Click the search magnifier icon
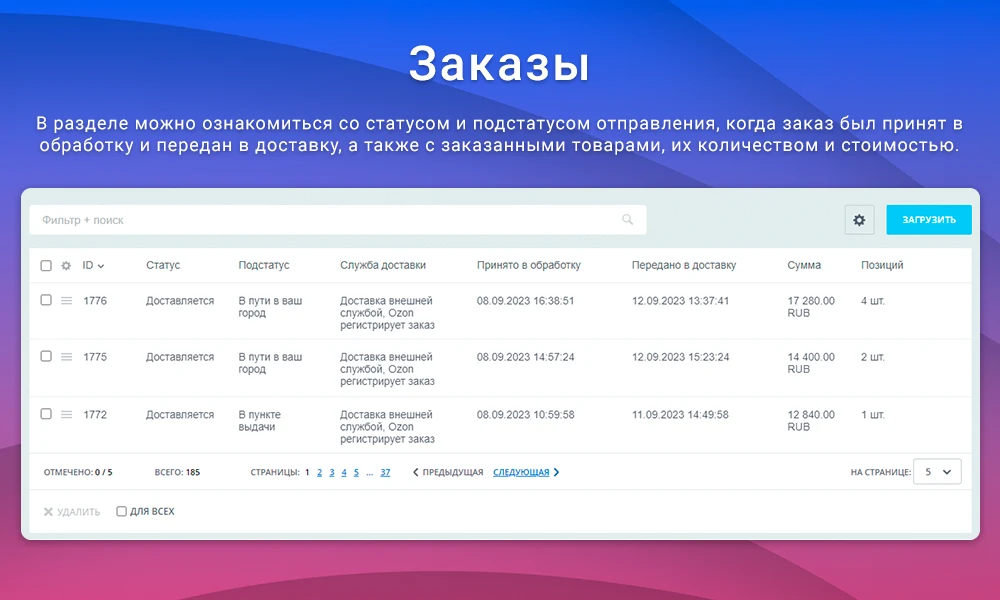The height and width of the screenshot is (600, 1000). pyautogui.click(x=628, y=219)
